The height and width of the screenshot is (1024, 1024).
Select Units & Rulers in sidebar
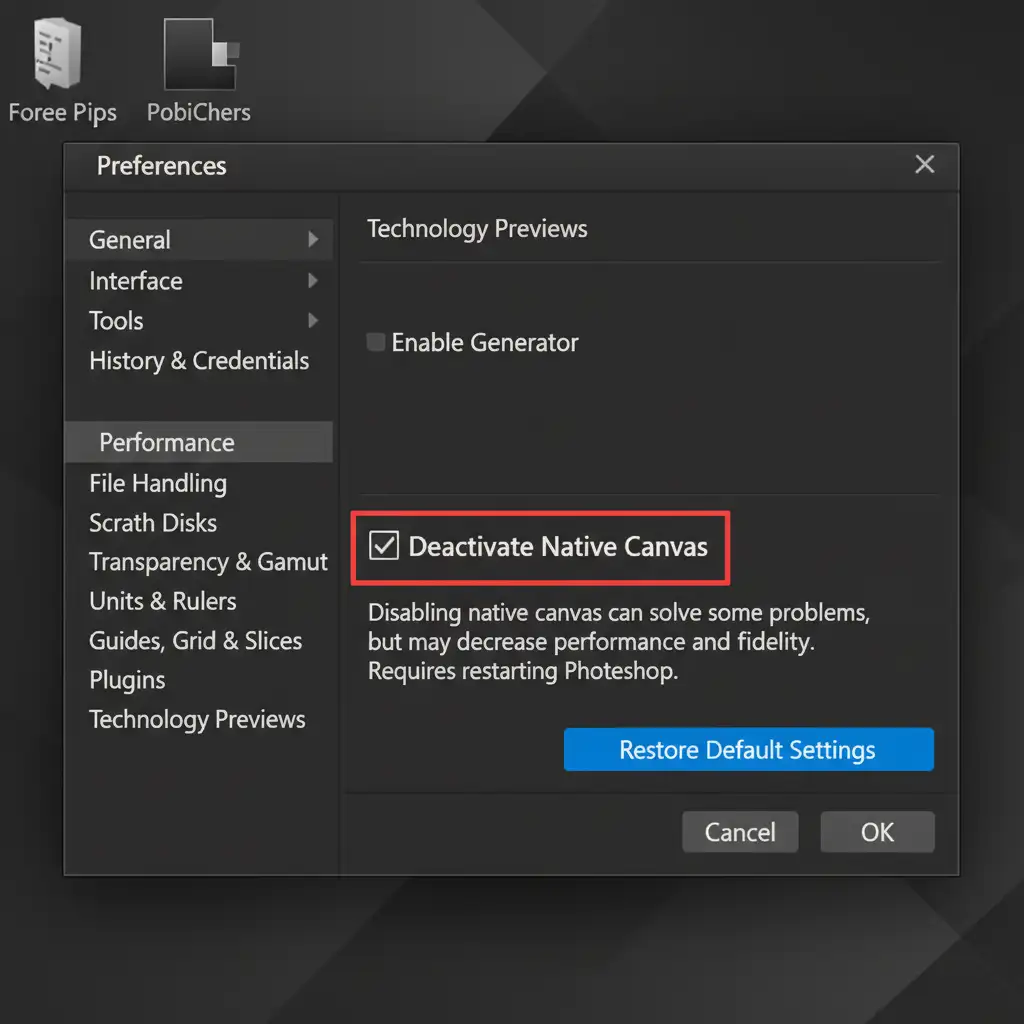pos(163,601)
